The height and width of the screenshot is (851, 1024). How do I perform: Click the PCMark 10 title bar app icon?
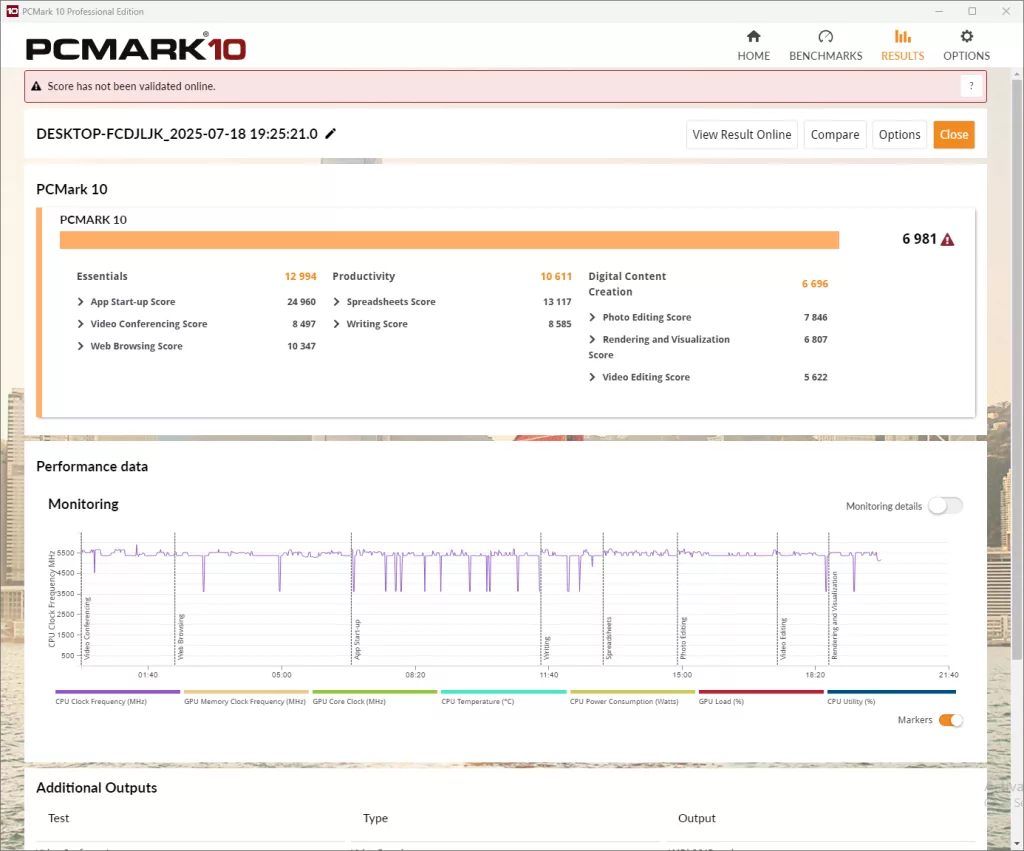[x=12, y=11]
